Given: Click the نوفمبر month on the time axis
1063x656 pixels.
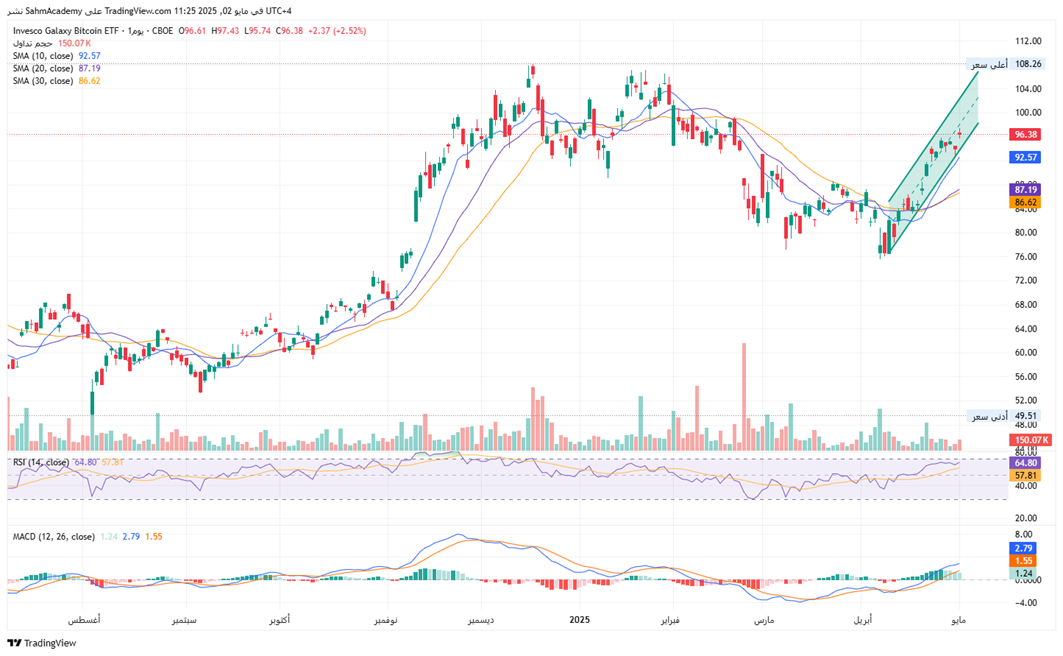Looking at the screenshot, I should (387, 620).
